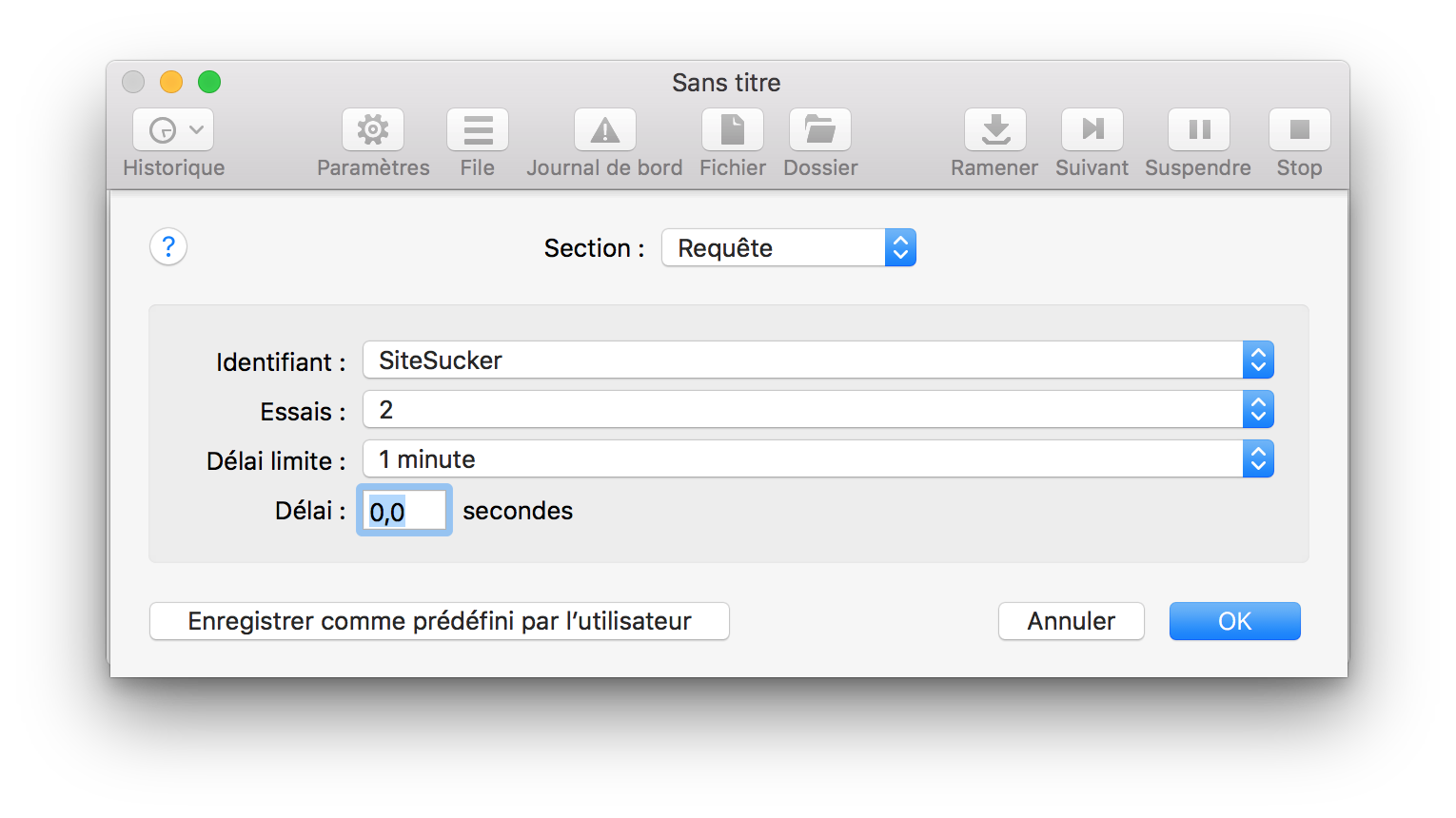The height and width of the screenshot is (818, 1456).
Task: Click the green zoom window button
Action: coord(209,83)
